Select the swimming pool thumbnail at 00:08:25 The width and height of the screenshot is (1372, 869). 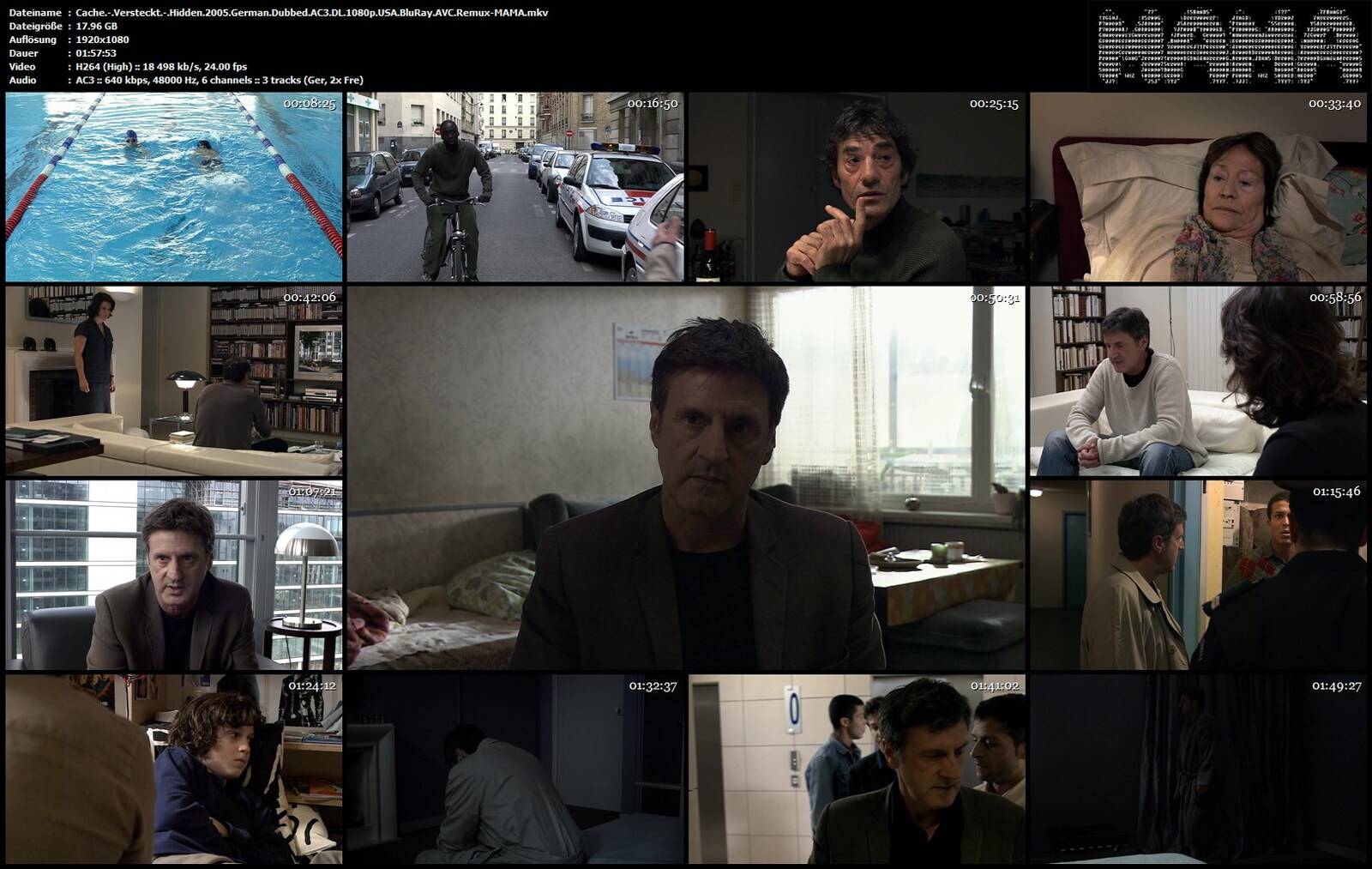point(174,187)
